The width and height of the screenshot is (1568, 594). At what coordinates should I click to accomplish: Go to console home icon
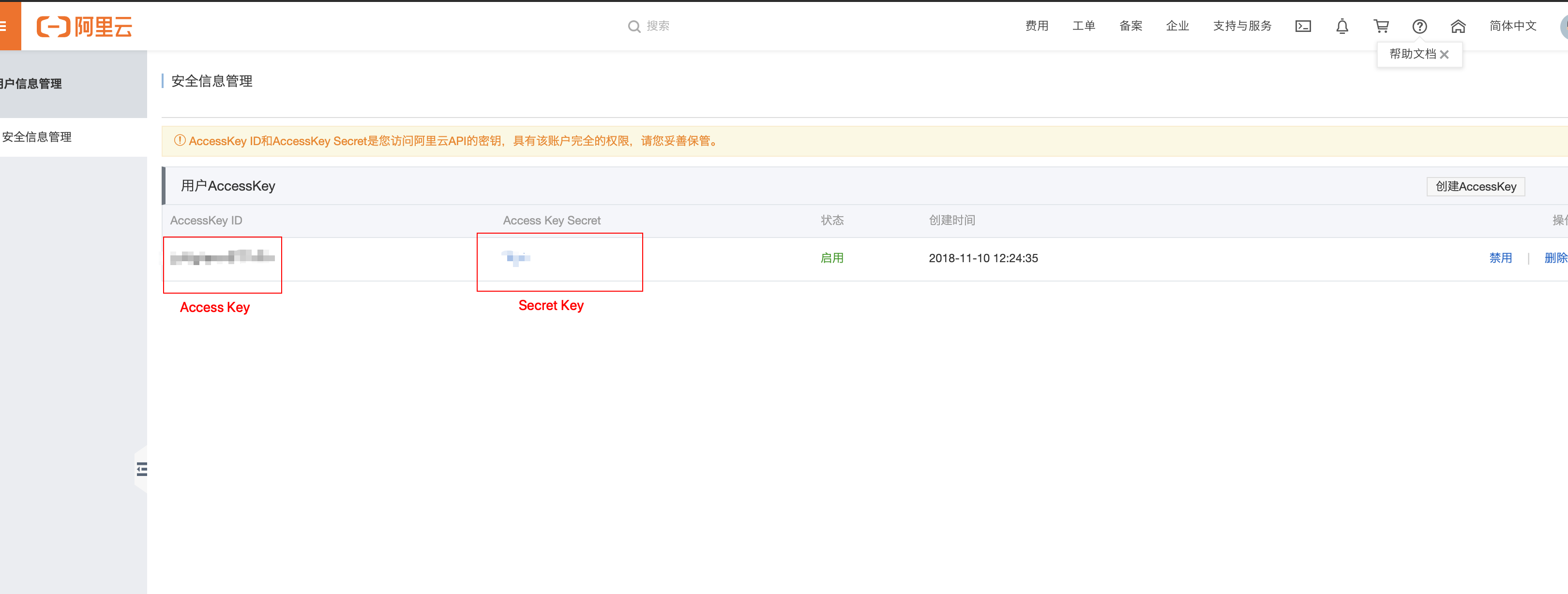pos(1458,26)
